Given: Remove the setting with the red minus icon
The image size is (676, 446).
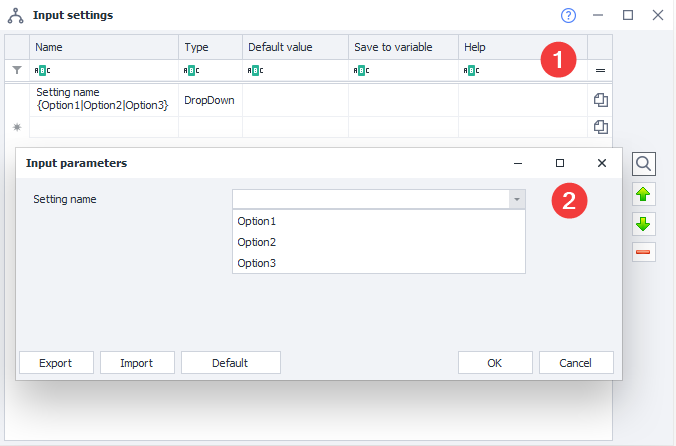Looking at the screenshot, I should coord(645,252).
